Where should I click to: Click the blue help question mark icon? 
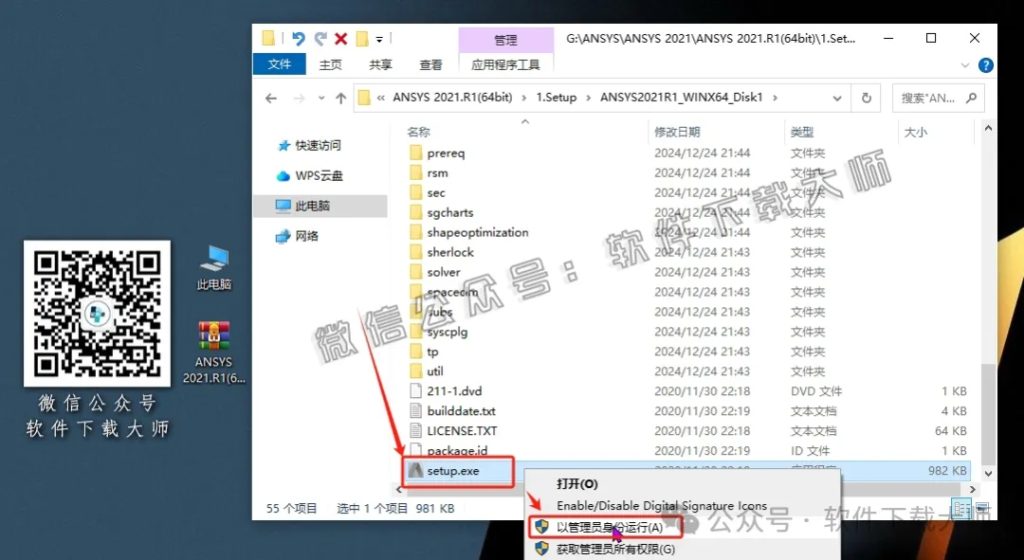(985, 65)
